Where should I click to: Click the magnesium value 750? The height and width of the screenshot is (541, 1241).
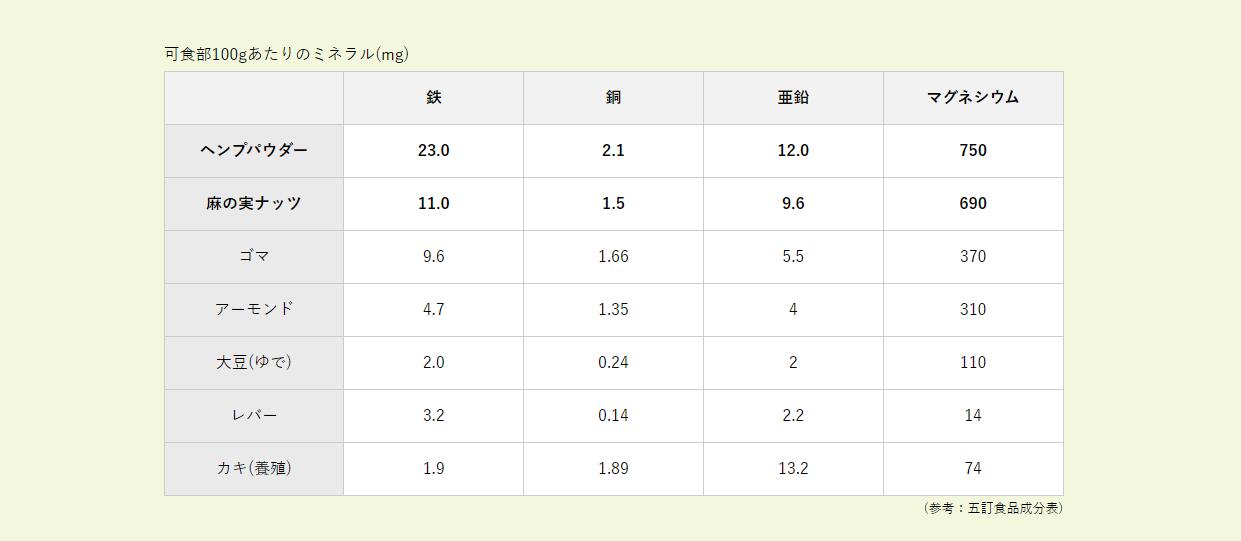972,150
